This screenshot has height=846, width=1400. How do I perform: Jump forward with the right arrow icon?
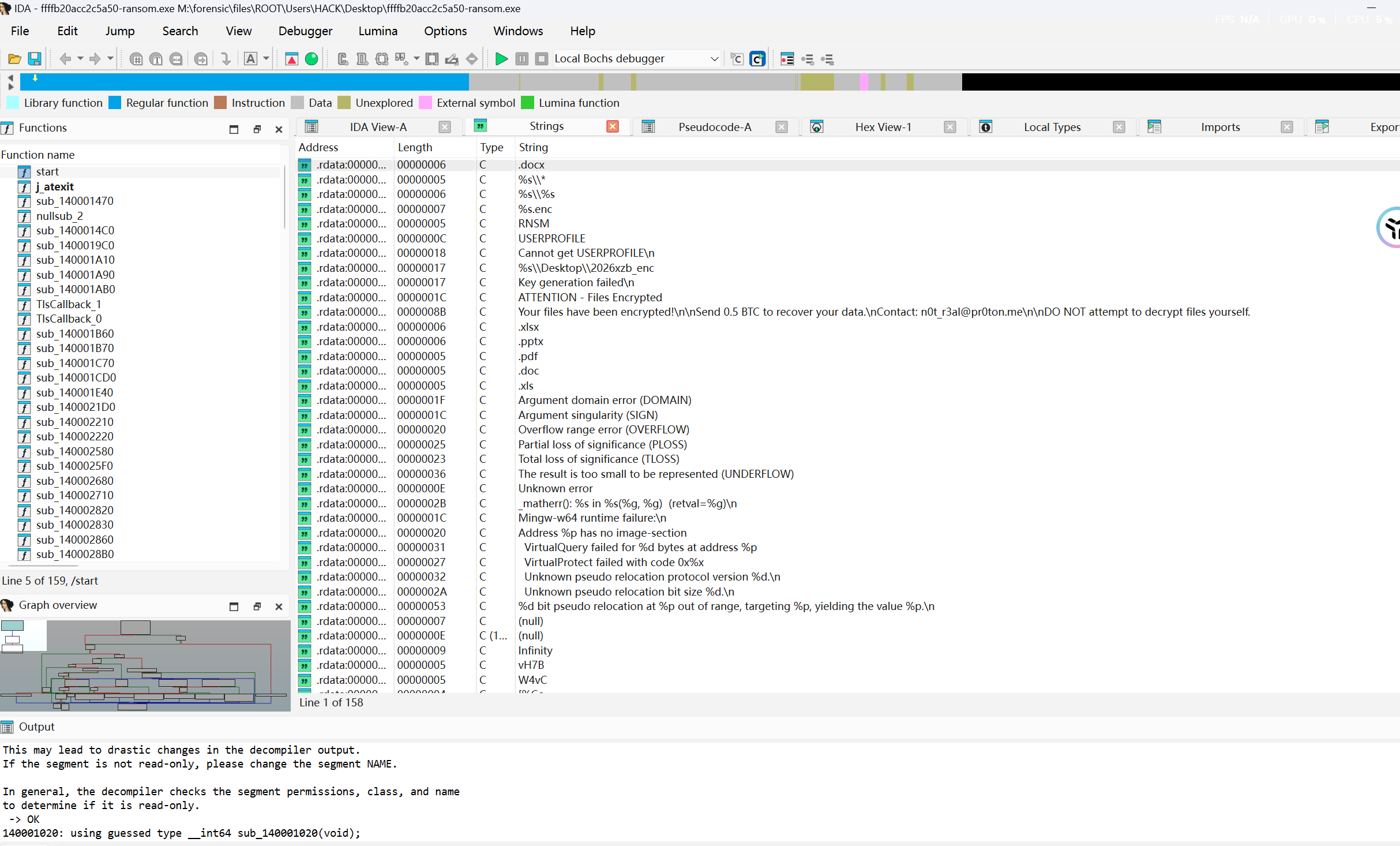95,59
